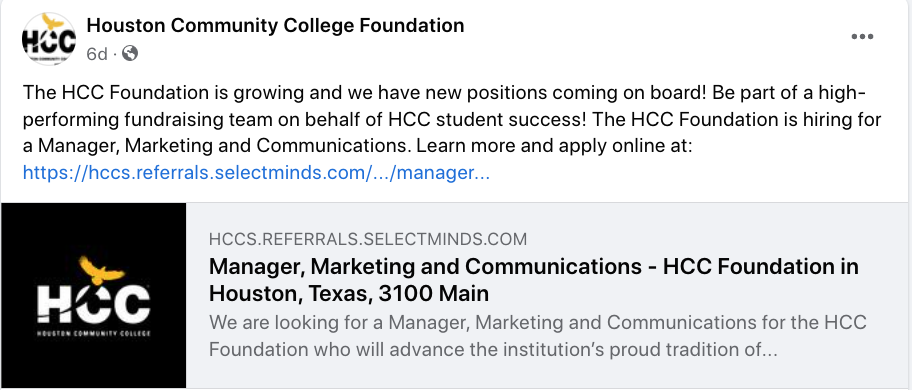Screen dimensions: 912x390
Task: Open the three-dot post options menu
Action: coord(862,37)
